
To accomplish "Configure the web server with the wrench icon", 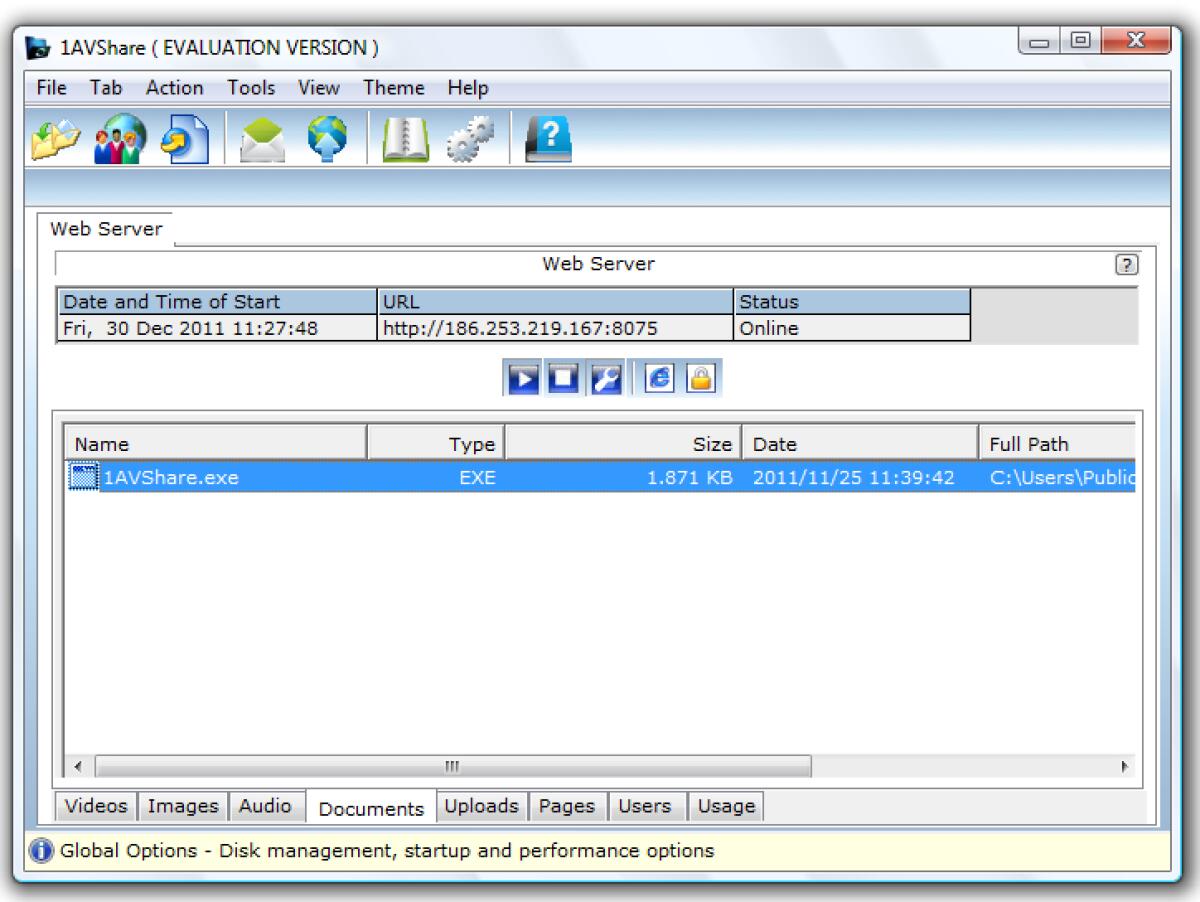I will [x=605, y=377].
